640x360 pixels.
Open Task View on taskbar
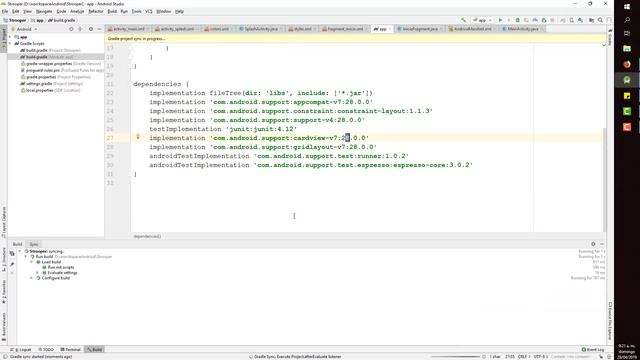point(627,33)
